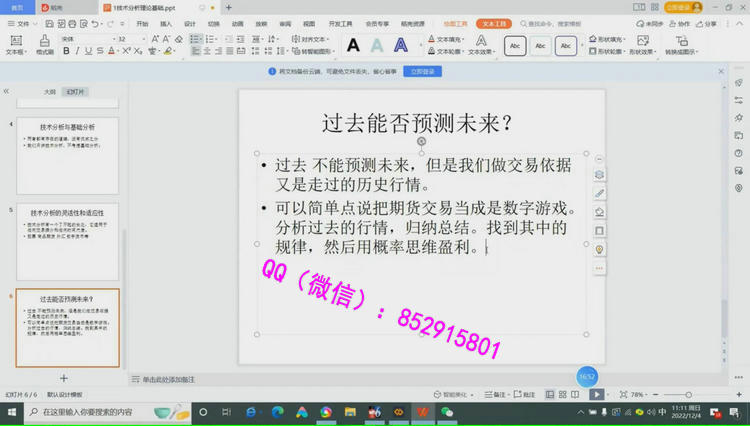This screenshot has height=426, width=750.
Task: Start slideshow with the play button
Action: pos(596,394)
